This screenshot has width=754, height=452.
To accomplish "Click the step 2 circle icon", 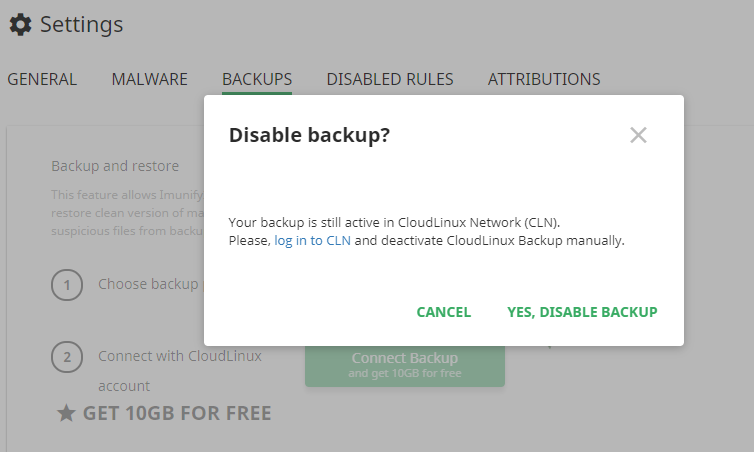I will click(67, 357).
